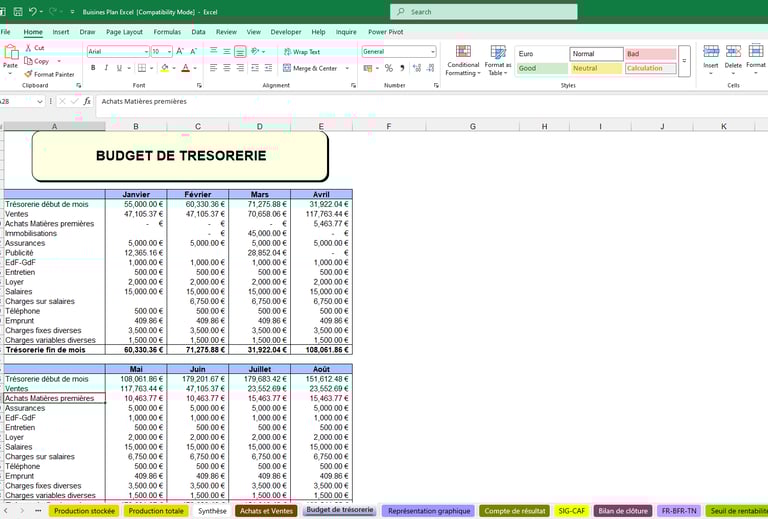Align text right
This screenshot has width=768, height=519.
coord(240,68)
